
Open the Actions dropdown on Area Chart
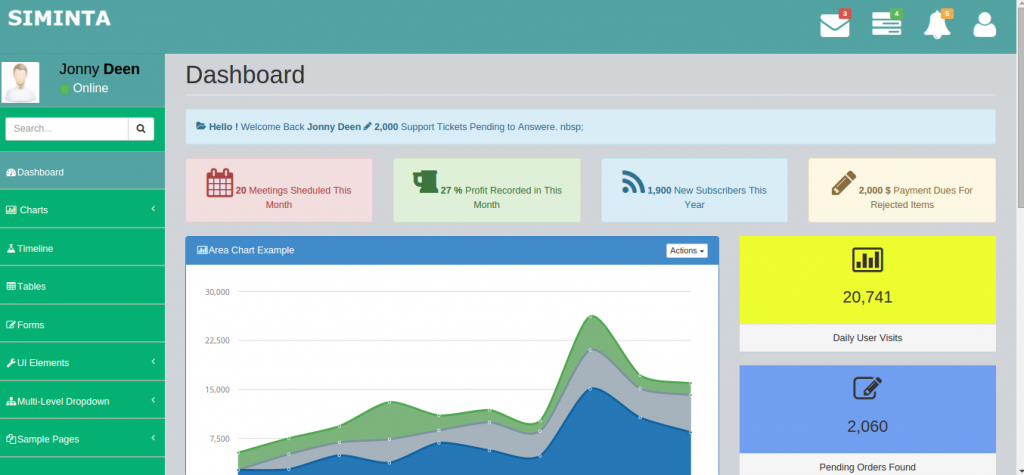(x=686, y=250)
